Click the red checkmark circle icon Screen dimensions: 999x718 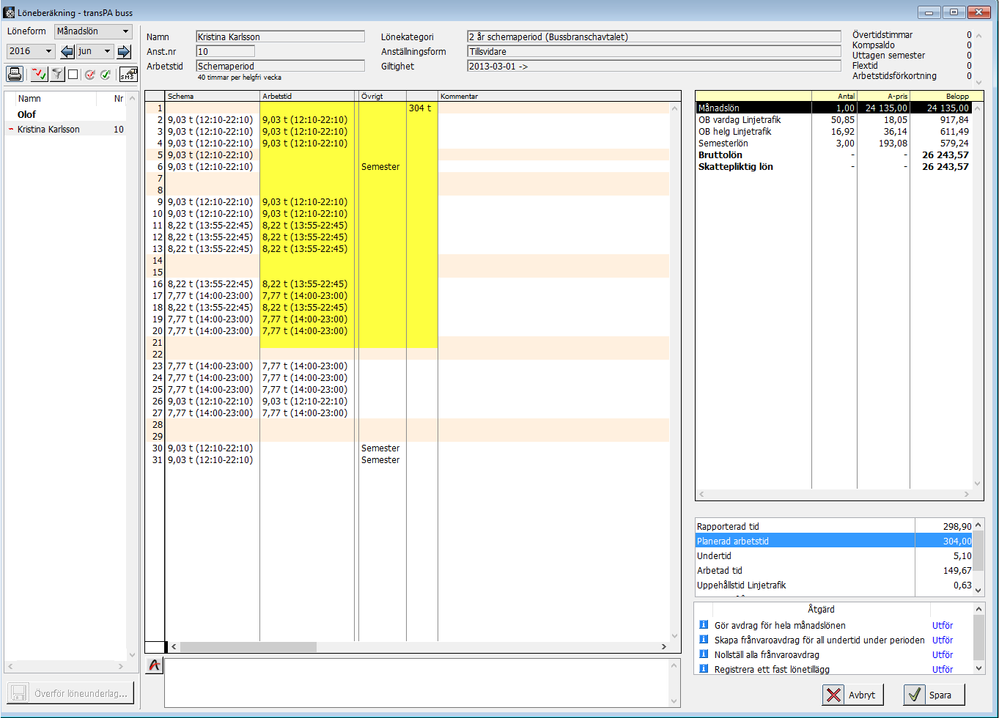[90, 75]
